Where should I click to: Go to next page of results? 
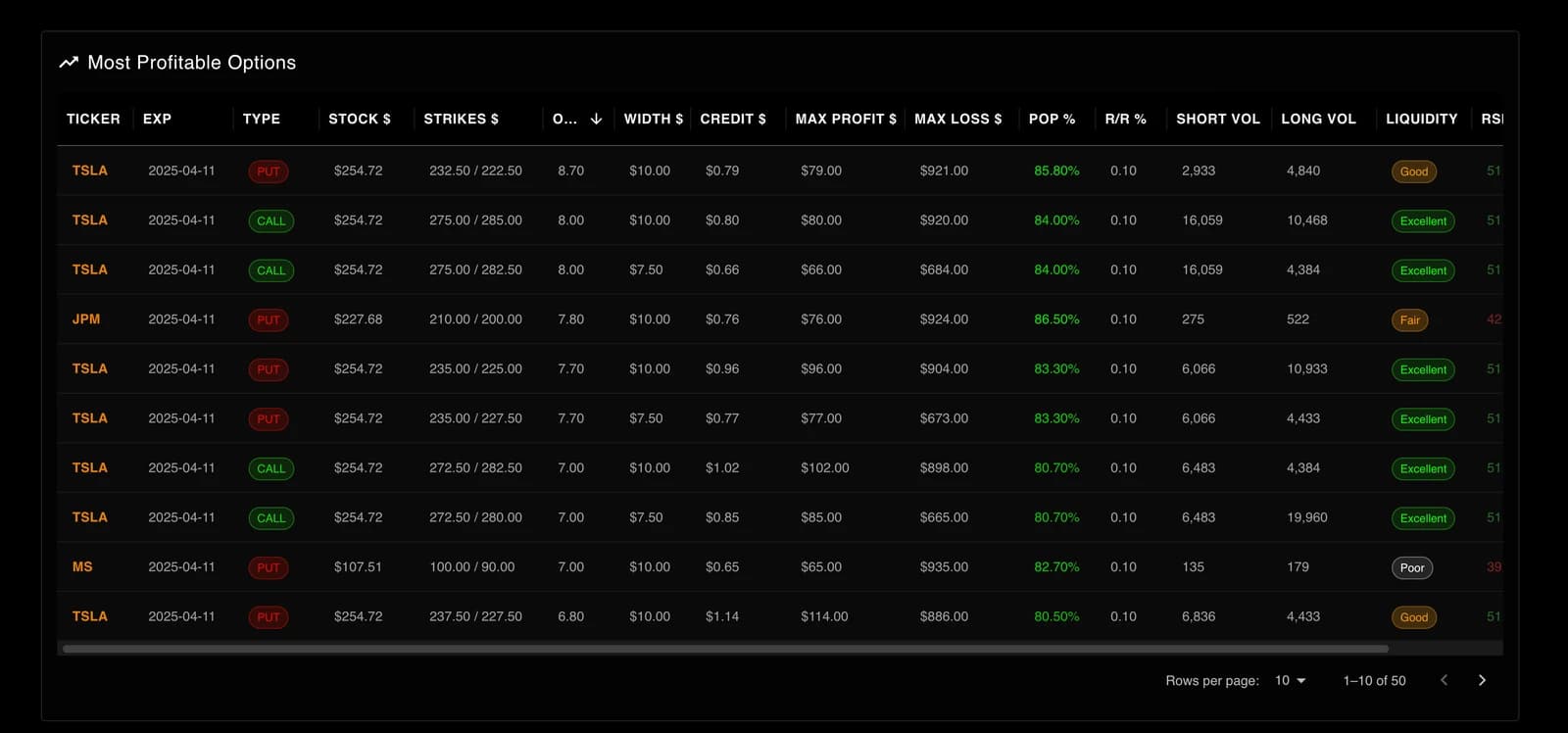coord(1482,680)
